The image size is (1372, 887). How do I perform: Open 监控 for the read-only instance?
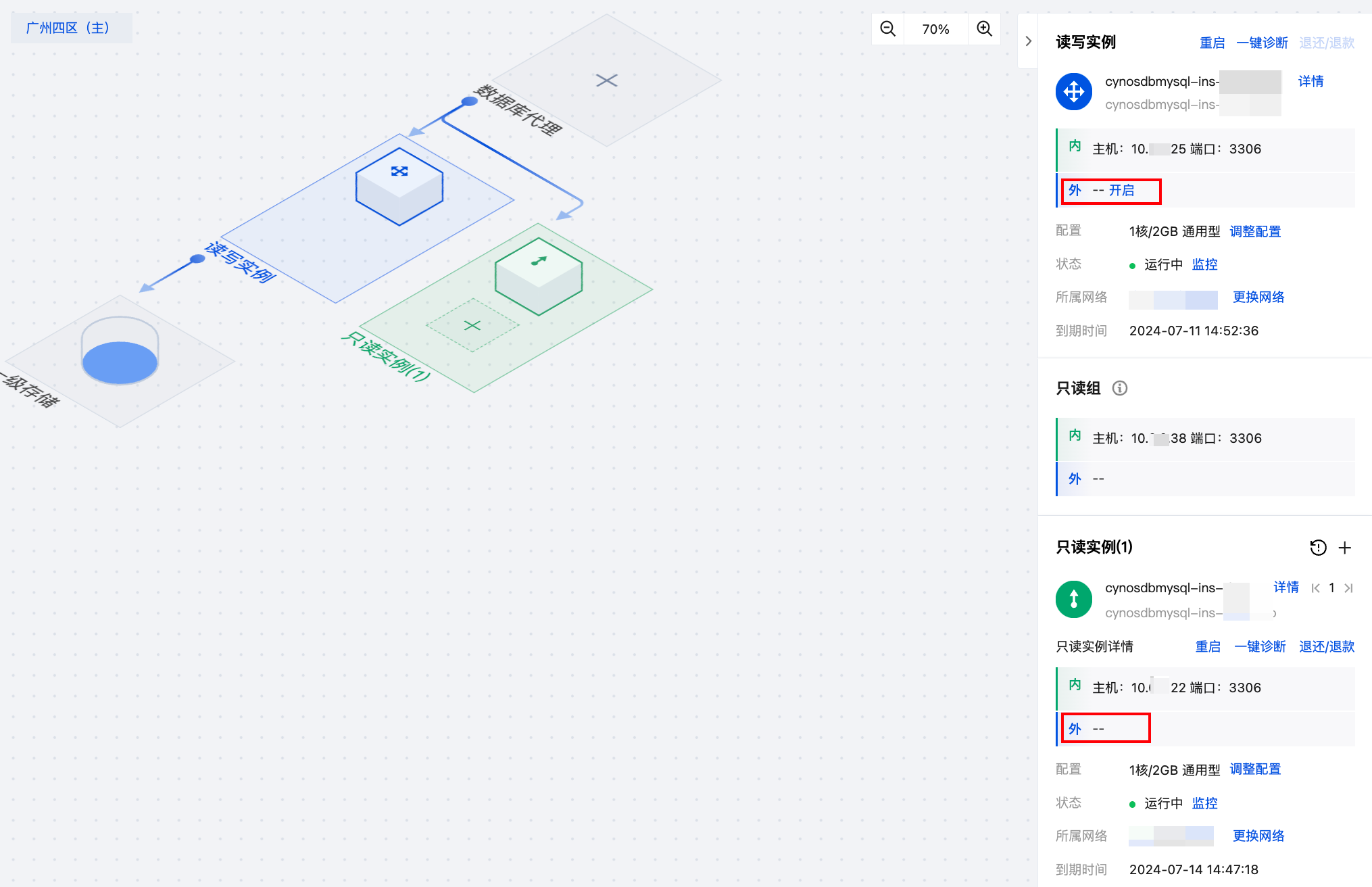(x=1204, y=803)
